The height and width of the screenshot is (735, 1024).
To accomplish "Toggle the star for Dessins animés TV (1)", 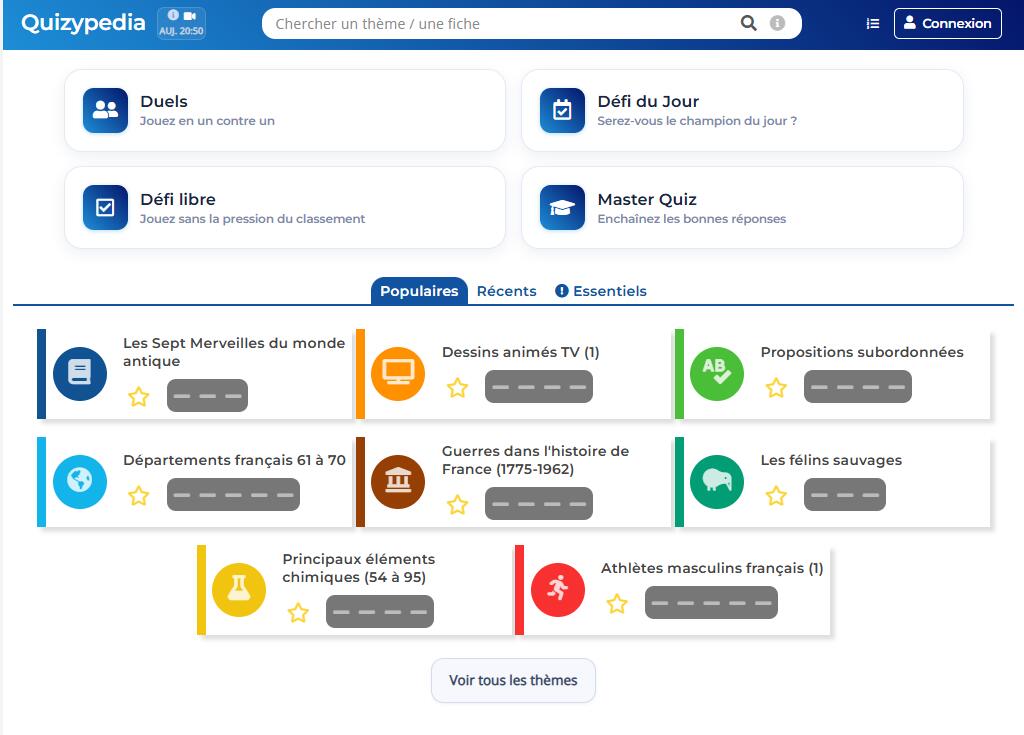I will click(457, 387).
